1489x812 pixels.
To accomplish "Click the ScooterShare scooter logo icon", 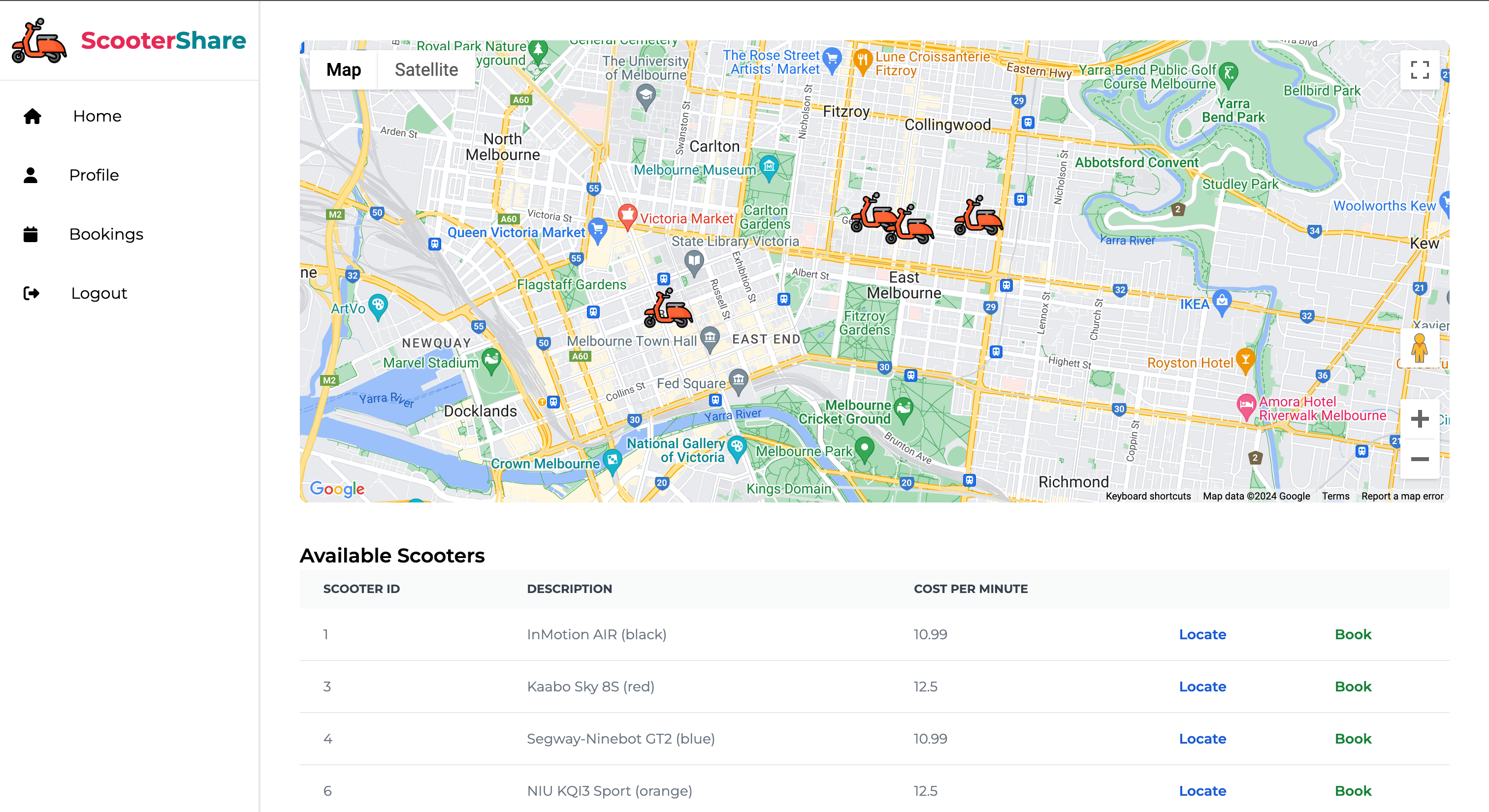I will [39, 40].
